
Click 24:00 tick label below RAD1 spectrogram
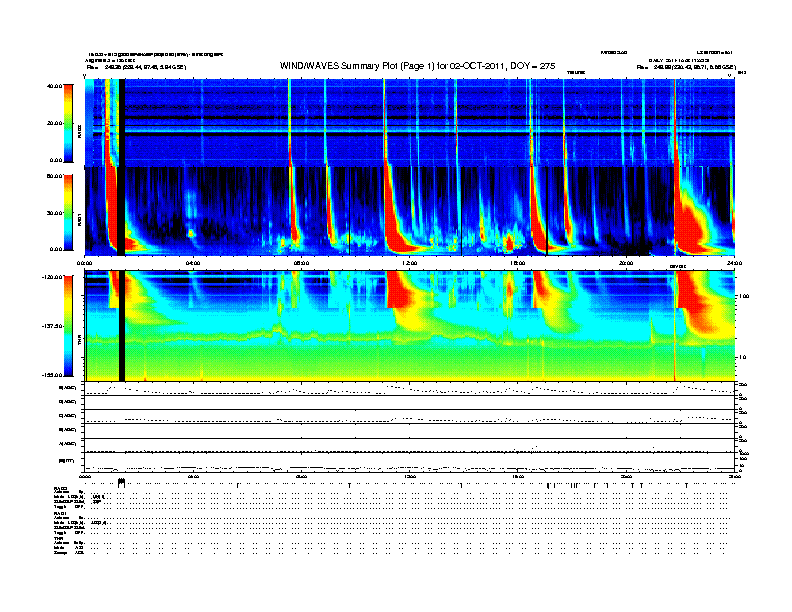click(734, 263)
